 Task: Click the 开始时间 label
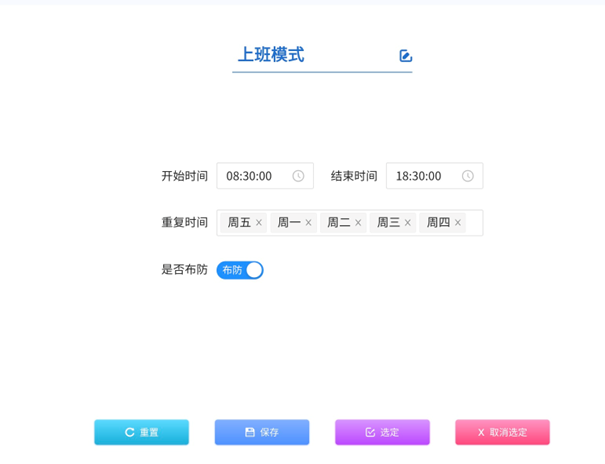pyautogui.click(x=184, y=176)
